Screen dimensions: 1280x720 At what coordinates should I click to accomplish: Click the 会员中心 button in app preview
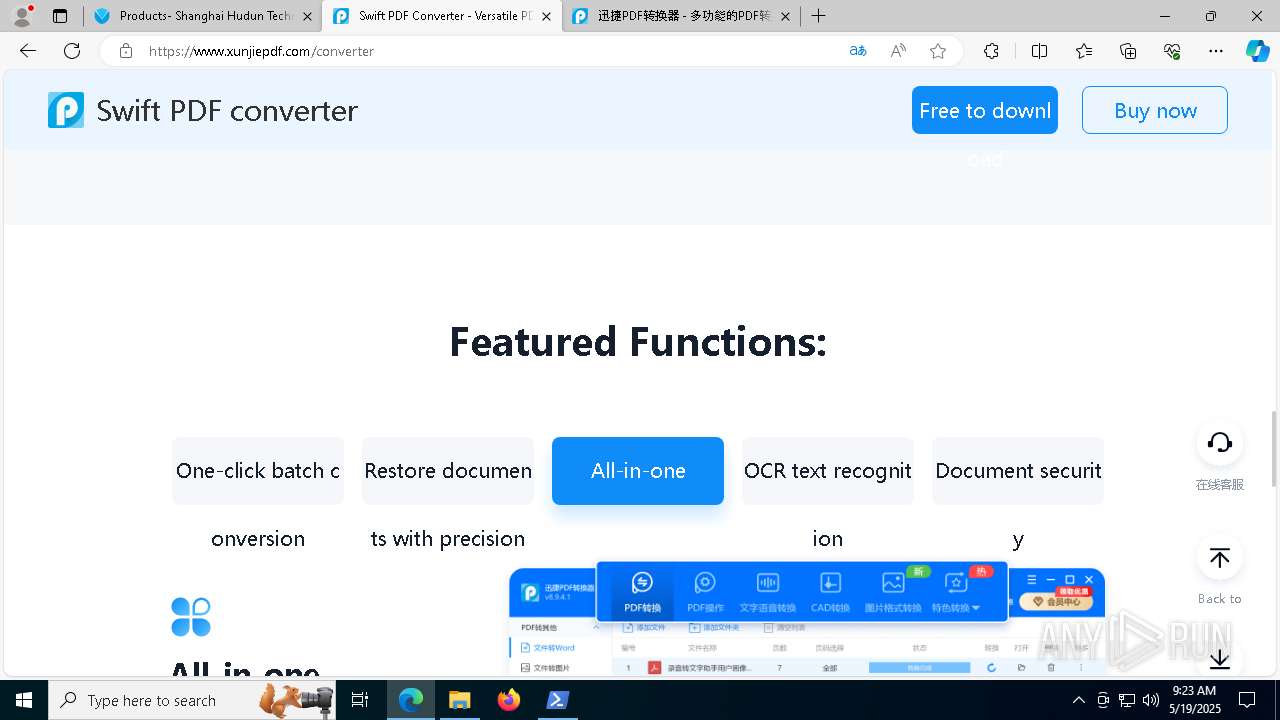pos(1055,602)
